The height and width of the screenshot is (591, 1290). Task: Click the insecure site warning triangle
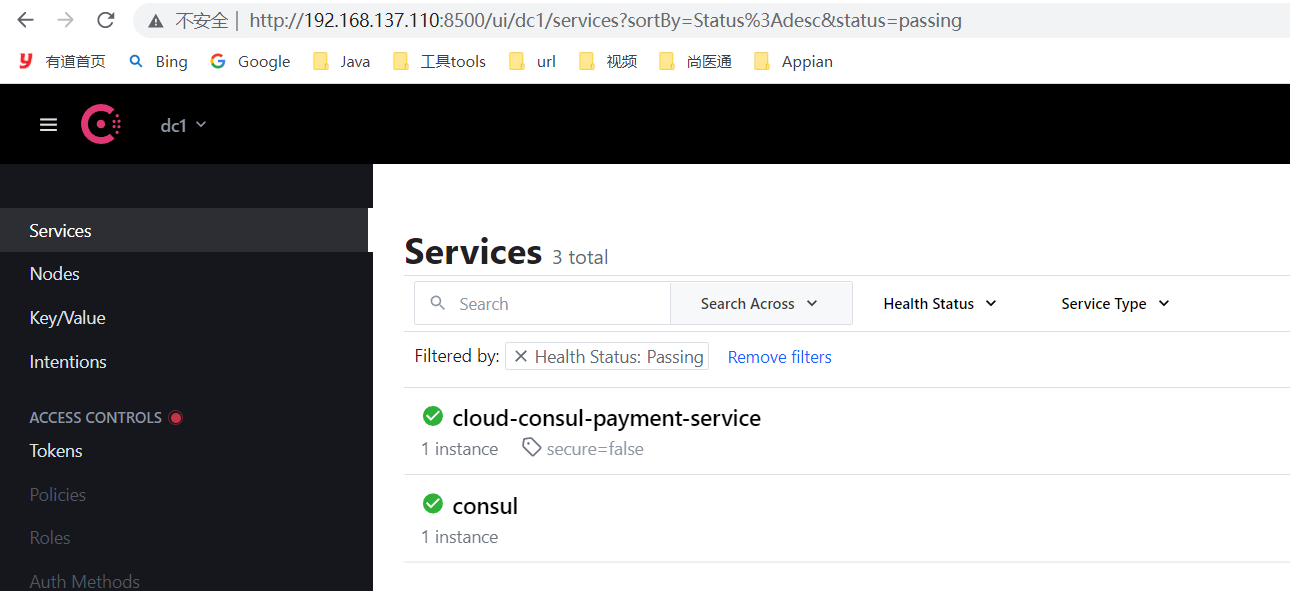[x=155, y=21]
